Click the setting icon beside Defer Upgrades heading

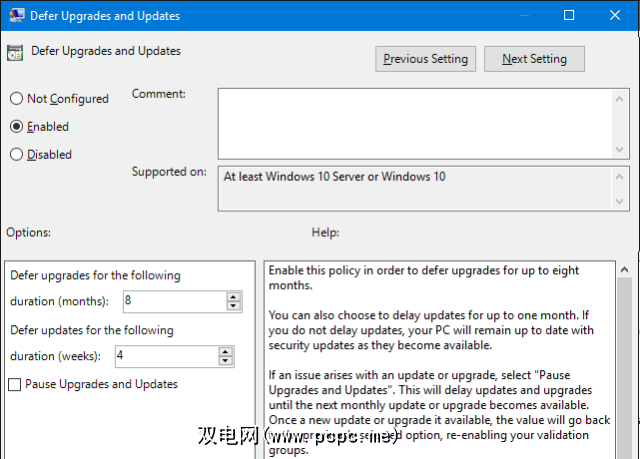tap(15, 52)
